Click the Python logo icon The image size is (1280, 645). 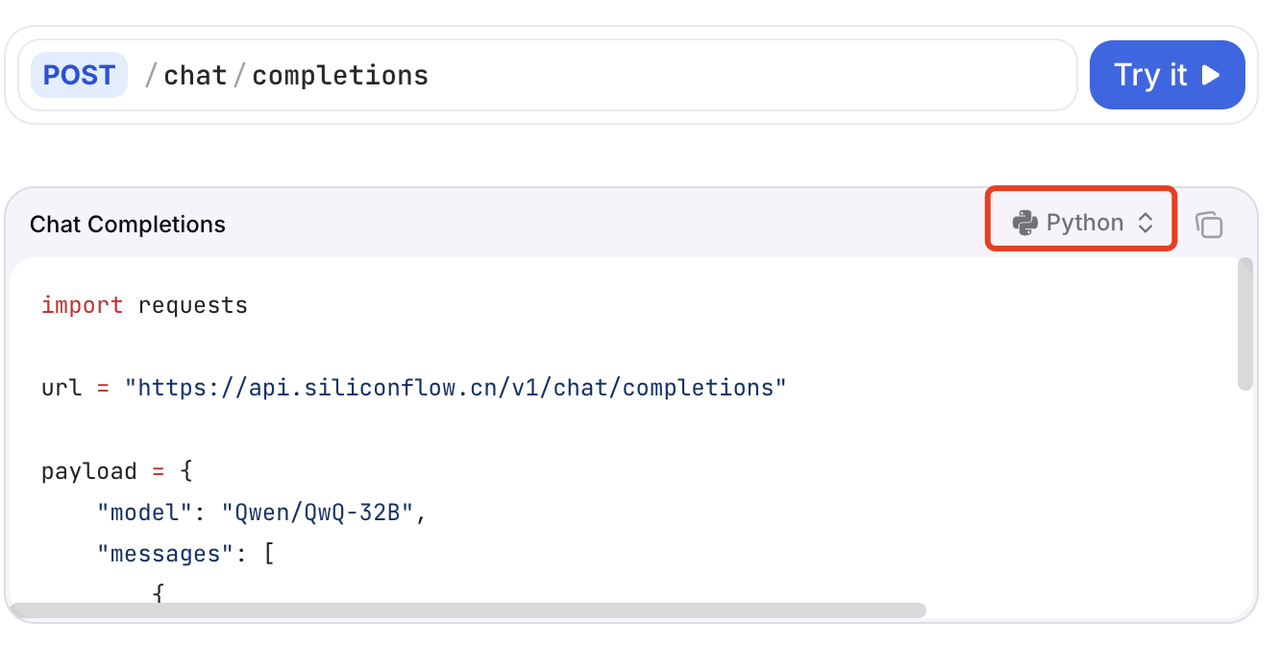[1024, 223]
